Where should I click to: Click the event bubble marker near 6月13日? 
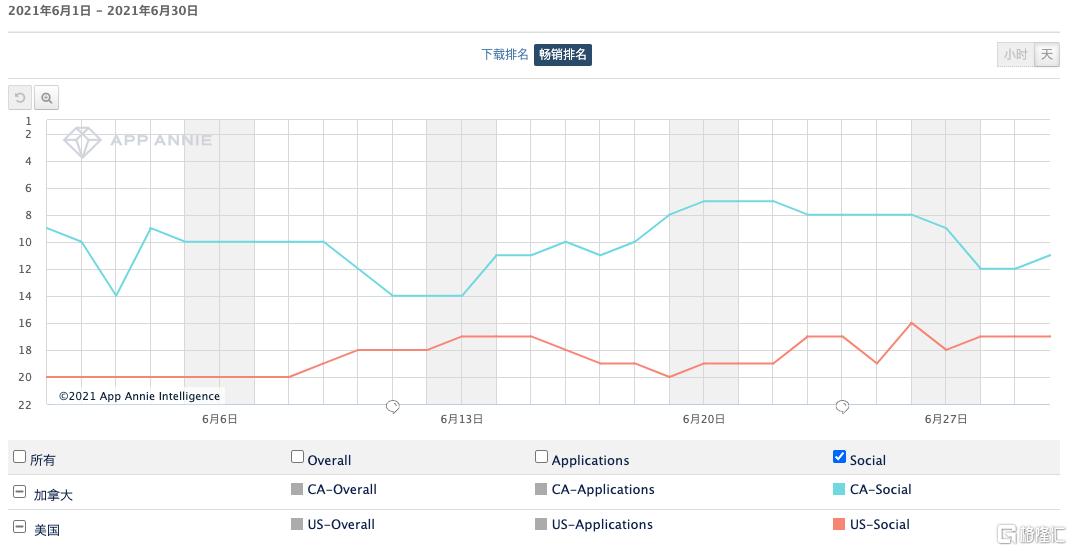coord(393,406)
